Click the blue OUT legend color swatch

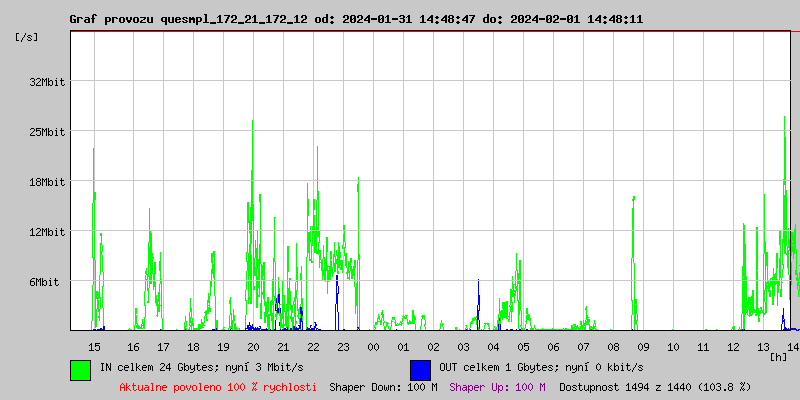tap(420, 369)
